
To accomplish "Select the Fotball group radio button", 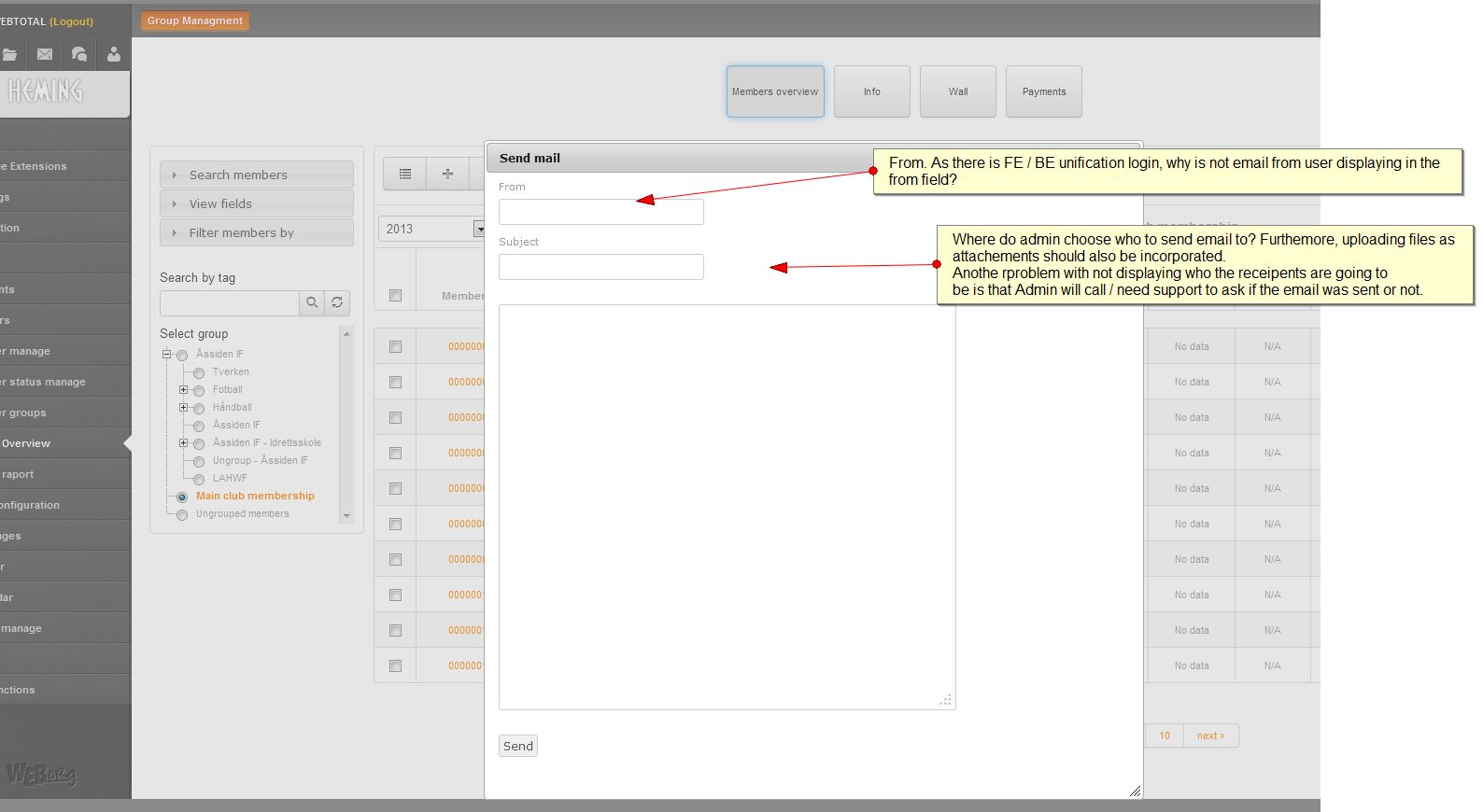I will click(199, 390).
